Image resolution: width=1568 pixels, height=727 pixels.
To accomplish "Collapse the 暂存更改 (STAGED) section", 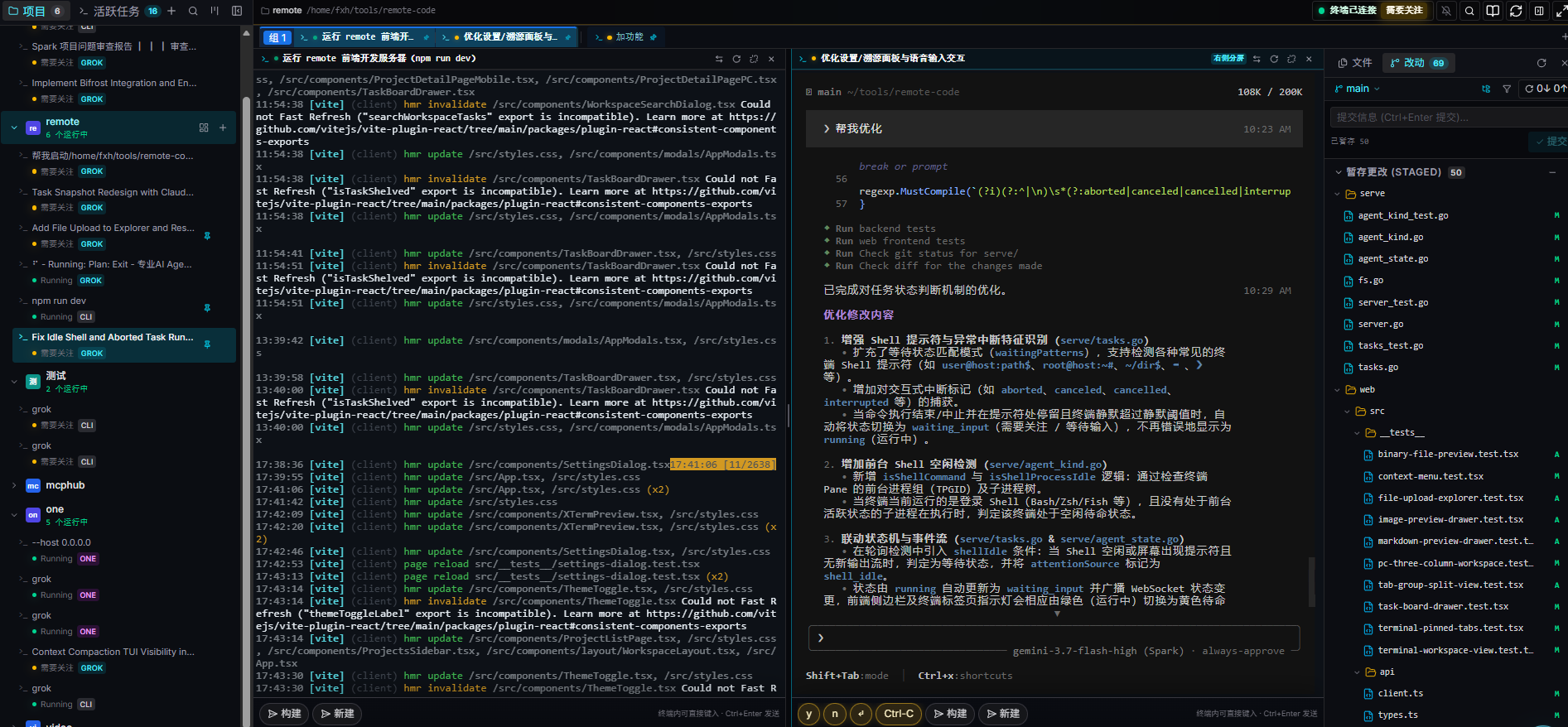I will tap(1339, 172).
